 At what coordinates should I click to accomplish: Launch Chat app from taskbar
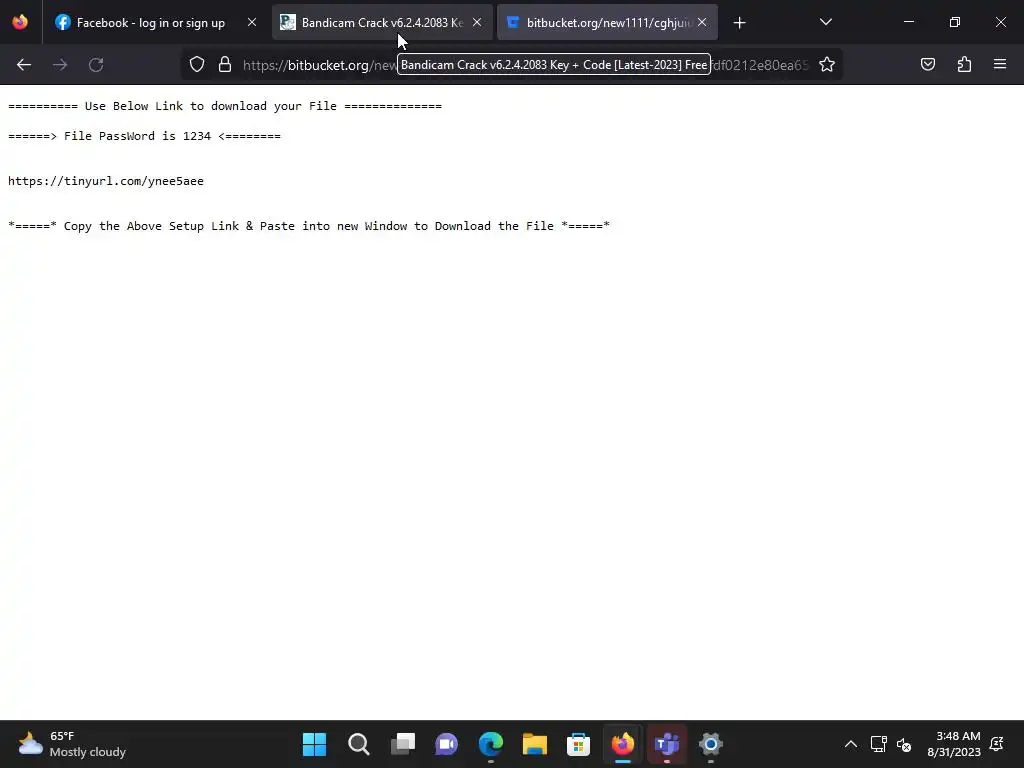pyautogui.click(x=447, y=744)
